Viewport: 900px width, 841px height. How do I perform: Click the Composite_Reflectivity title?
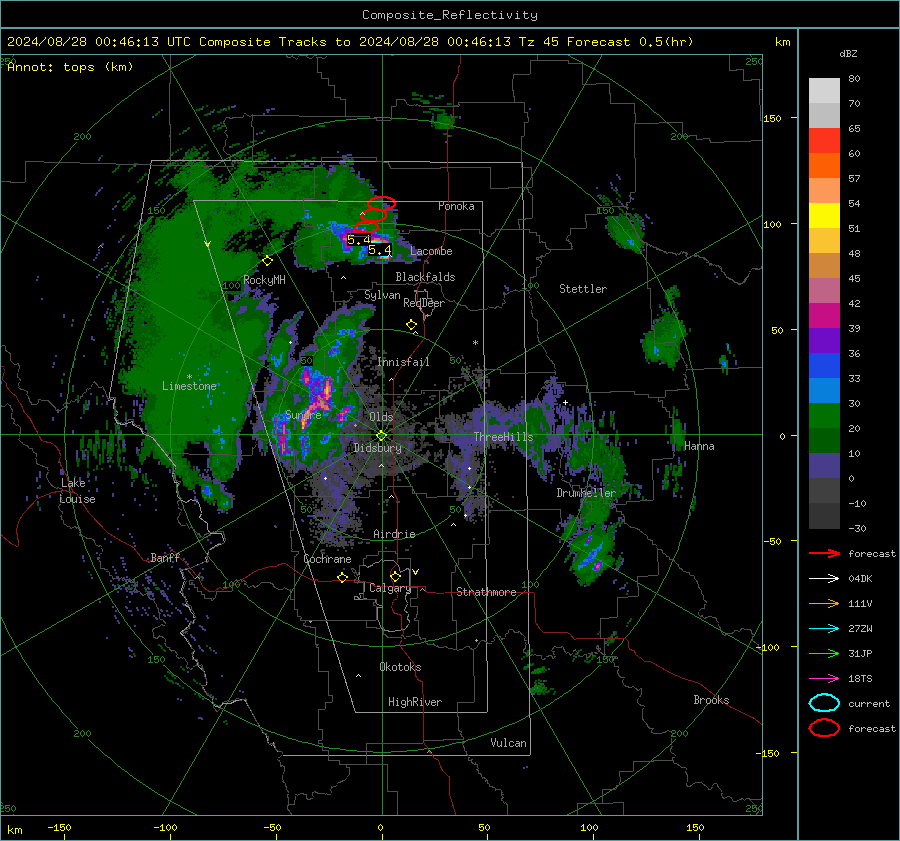pyautogui.click(x=450, y=15)
